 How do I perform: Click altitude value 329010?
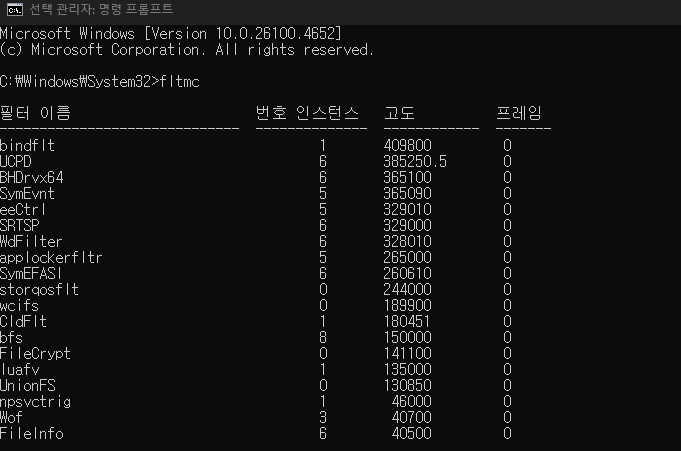[407, 209]
